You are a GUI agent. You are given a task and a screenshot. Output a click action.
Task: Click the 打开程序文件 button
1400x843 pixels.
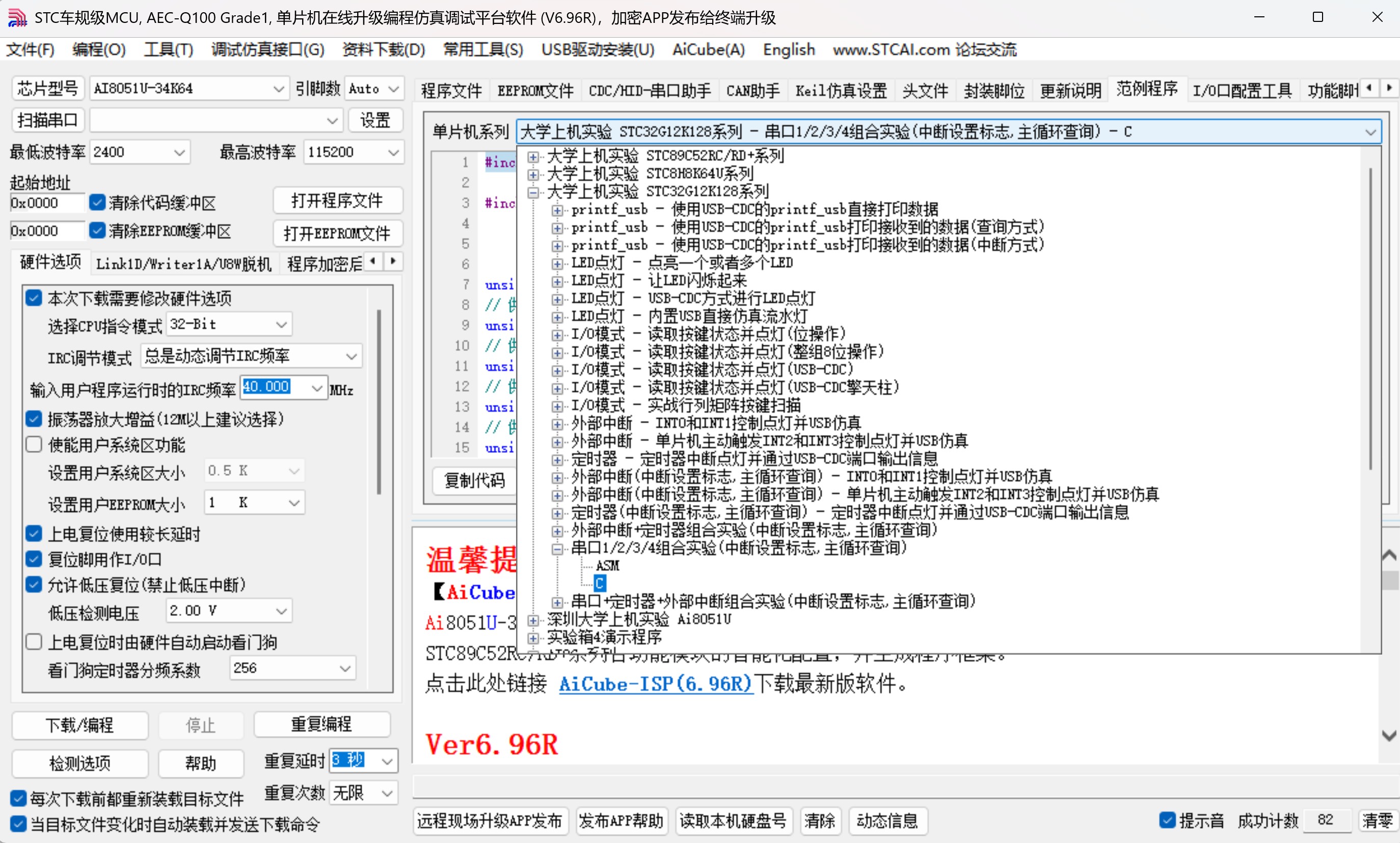point(337,201)
